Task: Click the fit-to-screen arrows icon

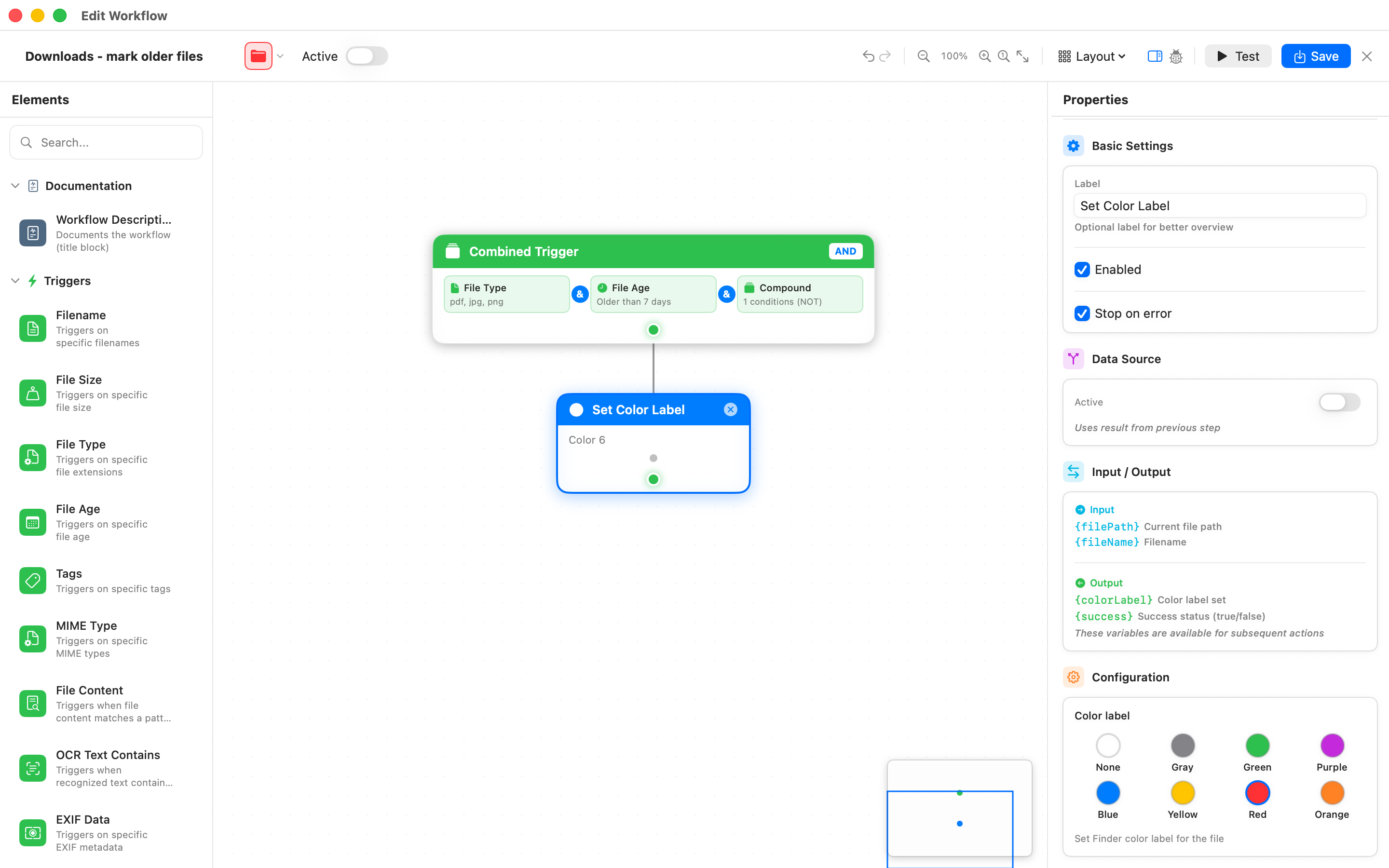Action: click(x=1022, y=55)
